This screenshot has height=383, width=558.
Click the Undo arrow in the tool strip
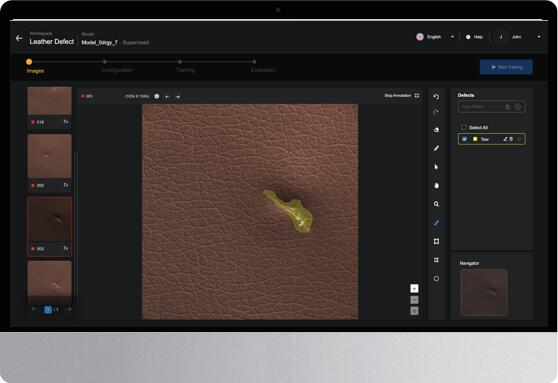436,97
